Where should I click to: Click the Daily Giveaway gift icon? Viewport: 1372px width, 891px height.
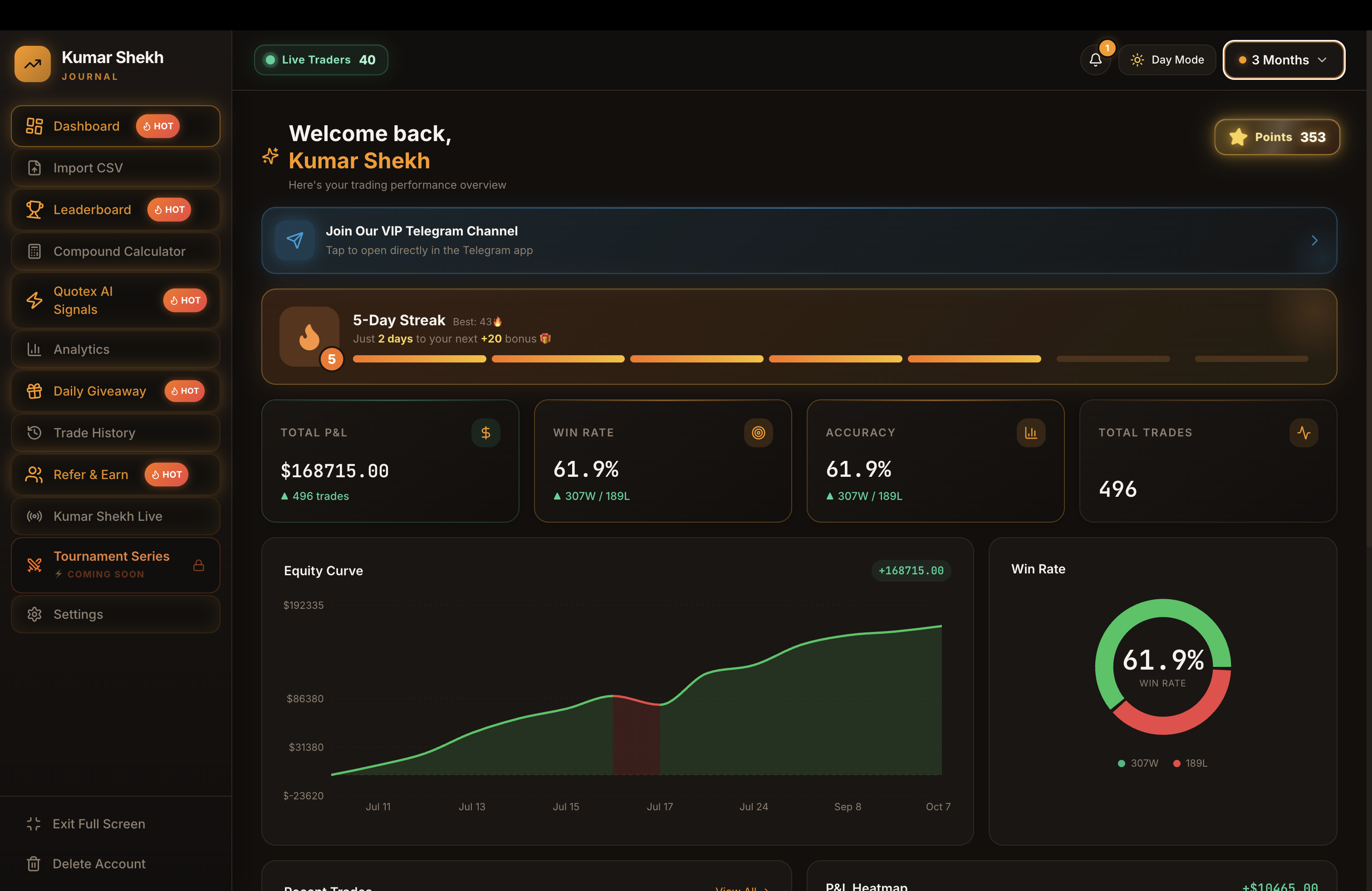click(x=34, y=391)
